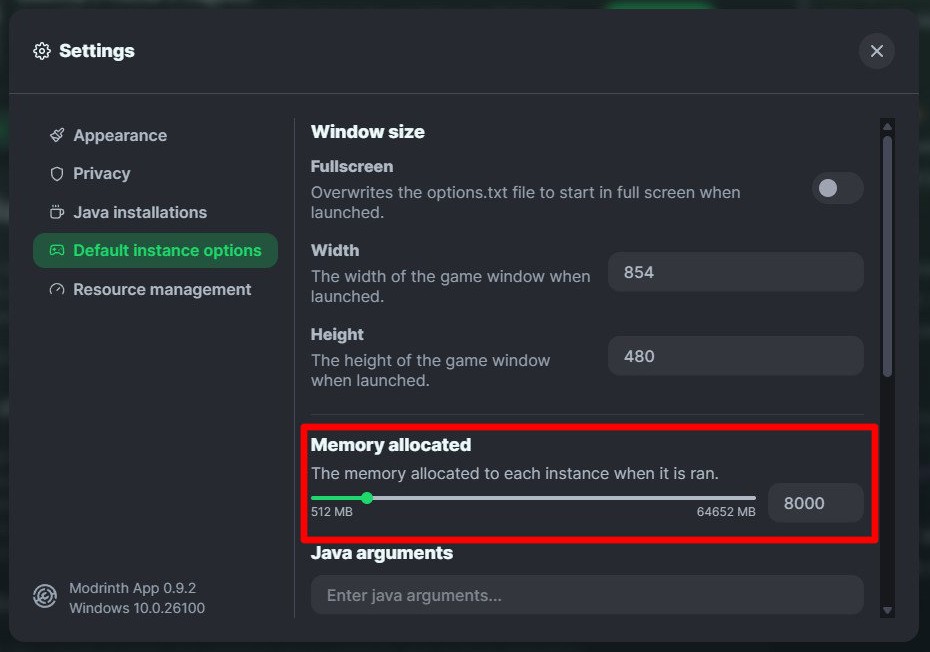
Task: Click the Java installations coffee cup icon
Action: tap(57, 212)
